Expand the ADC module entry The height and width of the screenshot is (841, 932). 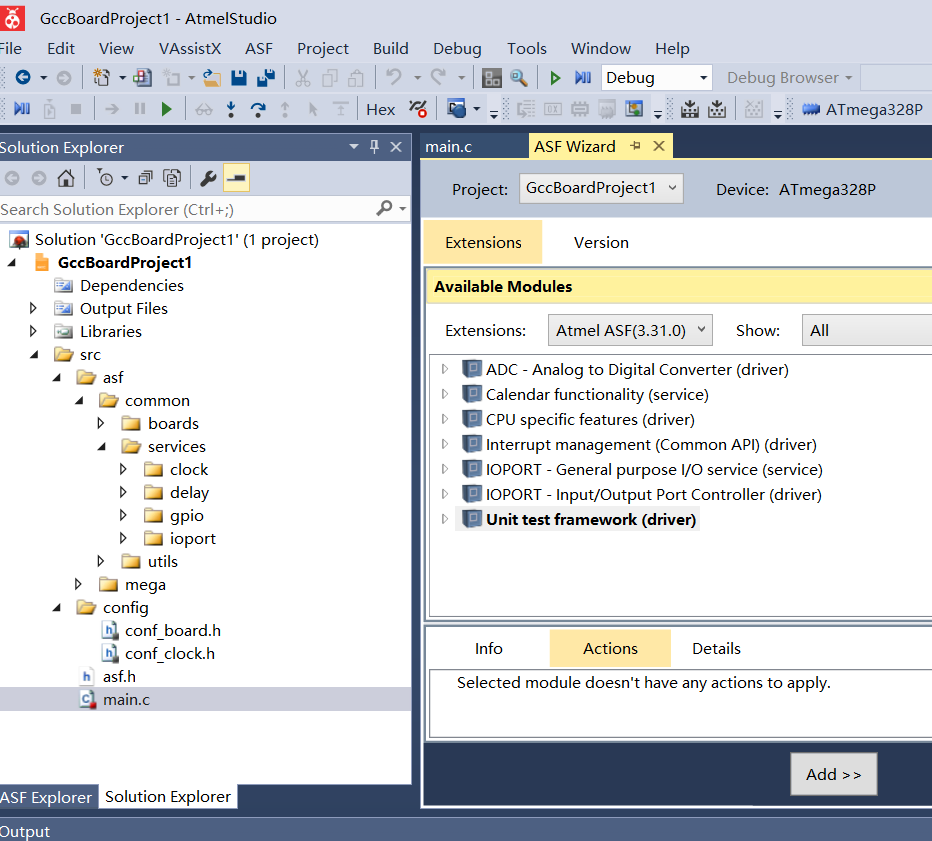click(x=445, y=369)
